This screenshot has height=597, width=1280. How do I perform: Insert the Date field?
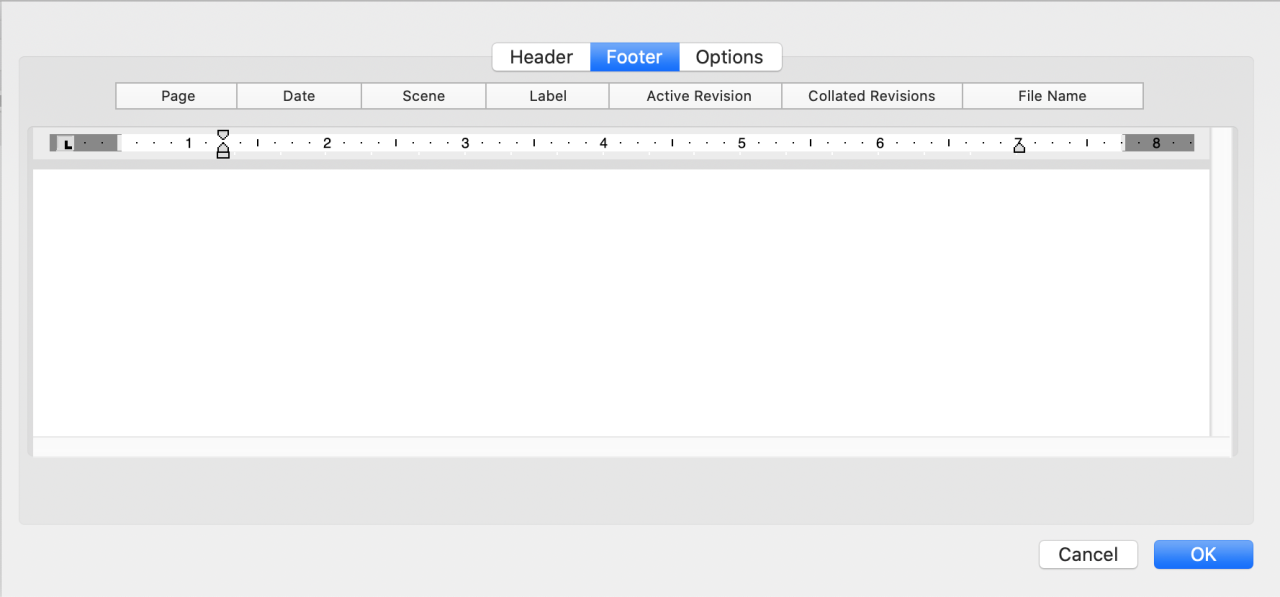pos(299,96)
